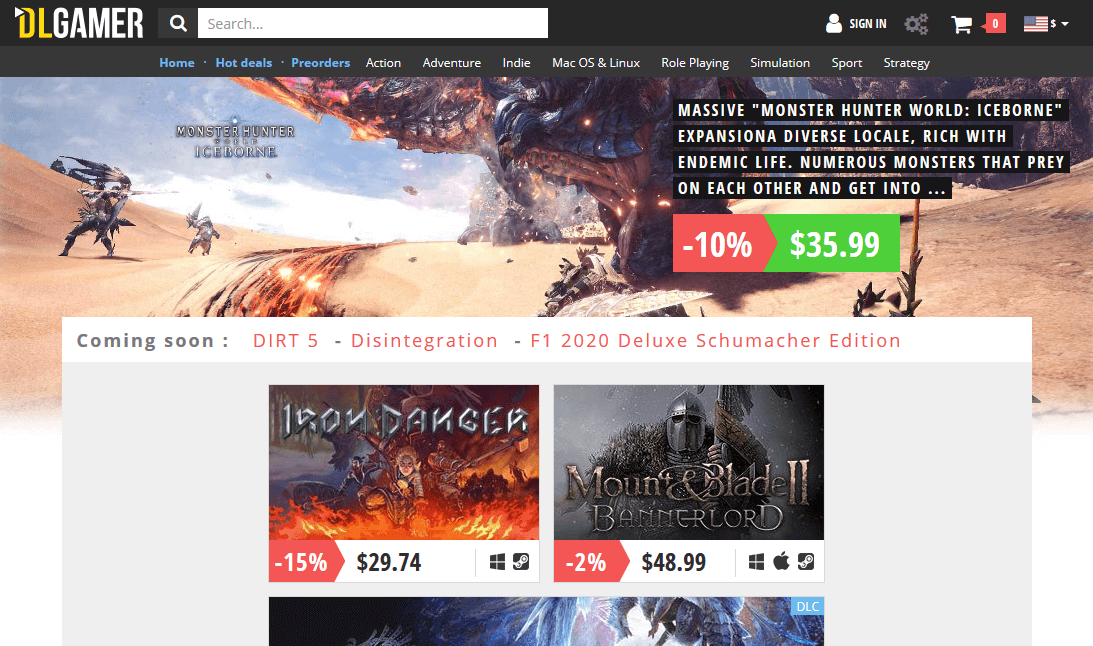Open the SIGN IN link
Screen dimensions: 1093x646
point(868,24)
